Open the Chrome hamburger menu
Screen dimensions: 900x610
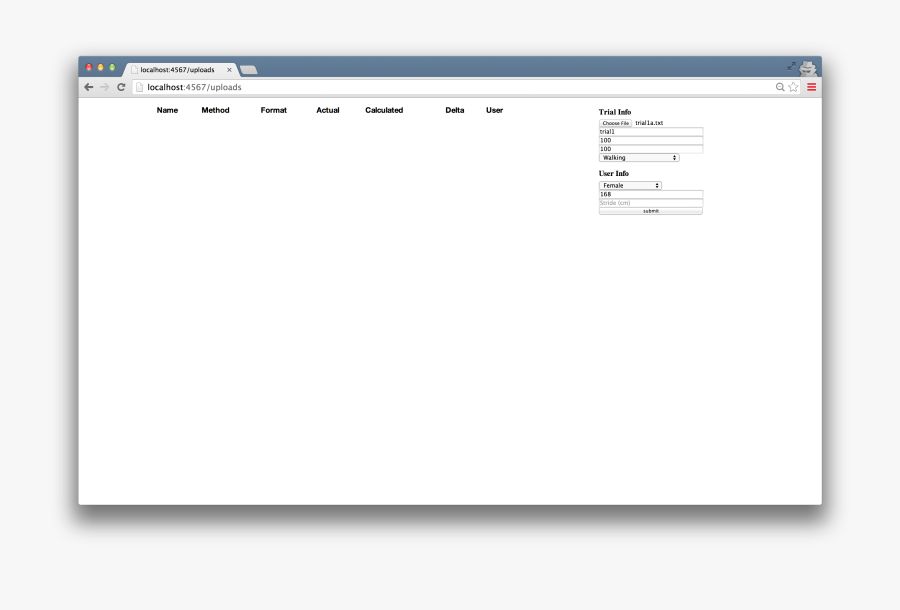coord(811,87)
